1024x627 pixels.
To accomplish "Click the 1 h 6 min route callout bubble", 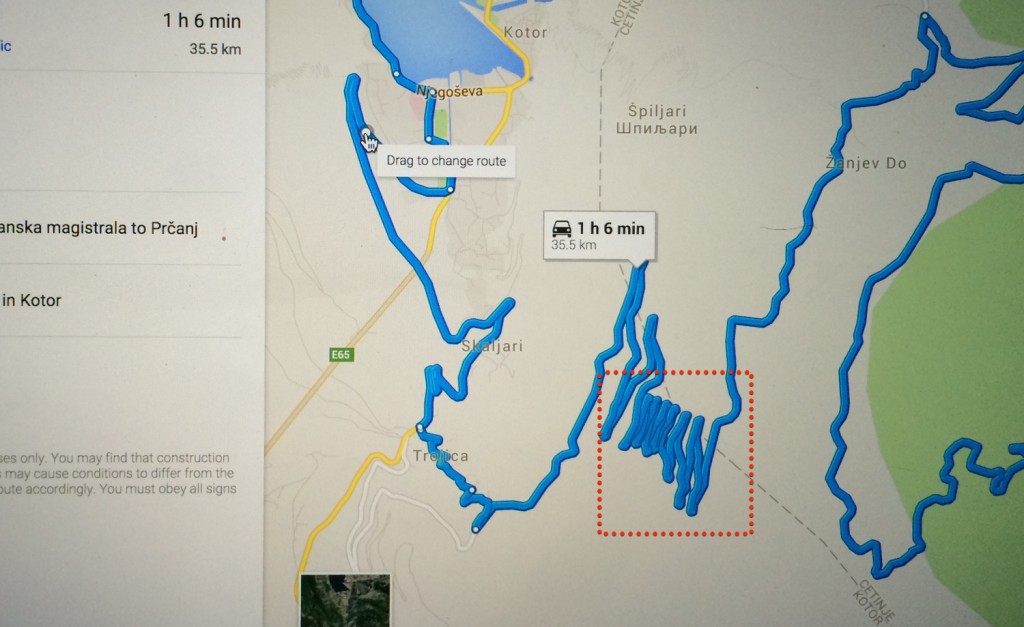I will point(600,236).
